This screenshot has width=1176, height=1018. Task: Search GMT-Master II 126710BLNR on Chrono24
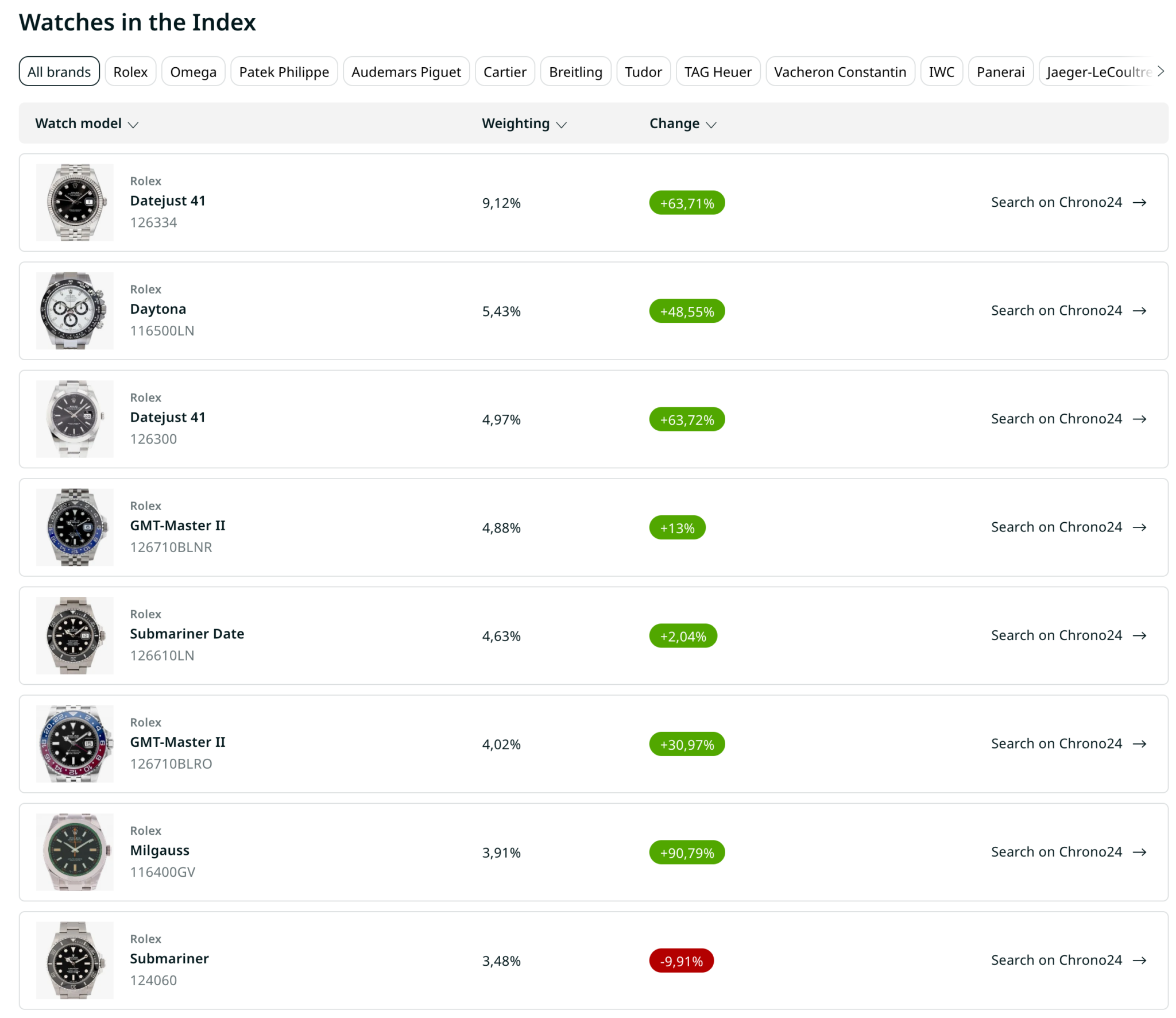pyautogui.click(x=1067, y=527)
